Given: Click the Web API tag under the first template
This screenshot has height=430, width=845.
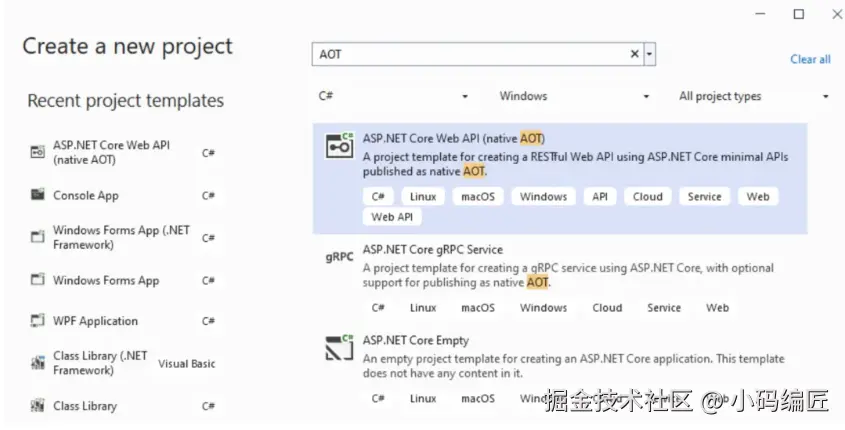Looking at the screenshot, I should tap(392, 217).
